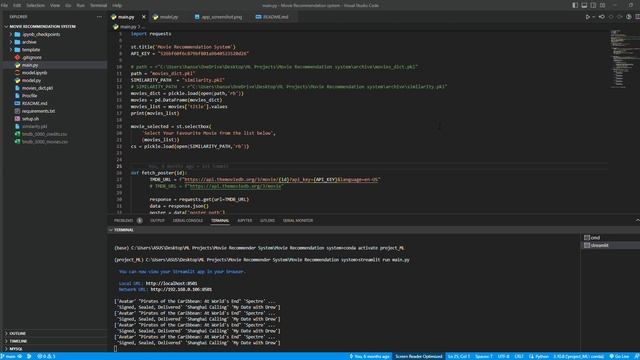Viewport: 640px width, 360px height.
Task: Click Screen Reader Optimized status item
Action: [x=418, y=356]
